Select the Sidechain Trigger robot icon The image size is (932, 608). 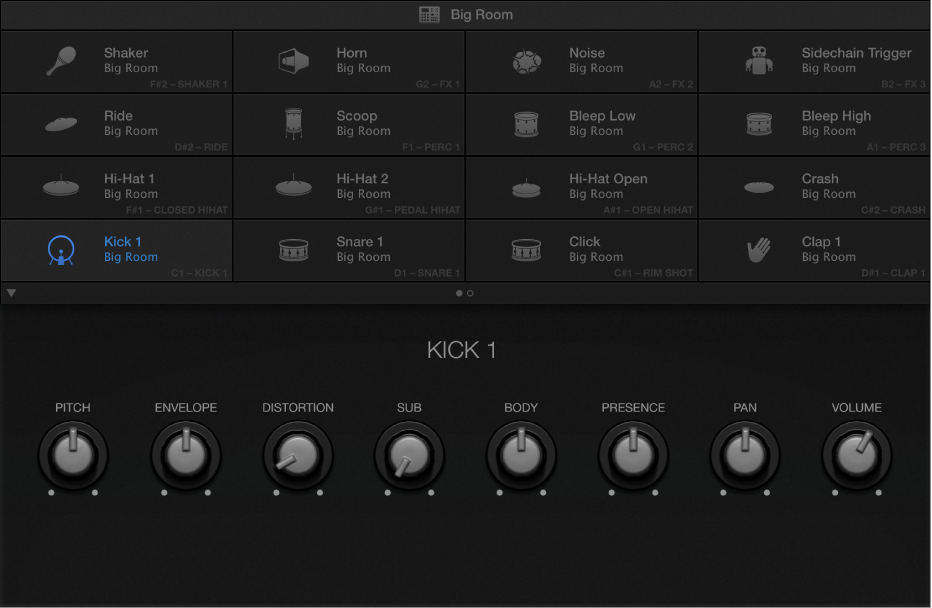[758, 59]
